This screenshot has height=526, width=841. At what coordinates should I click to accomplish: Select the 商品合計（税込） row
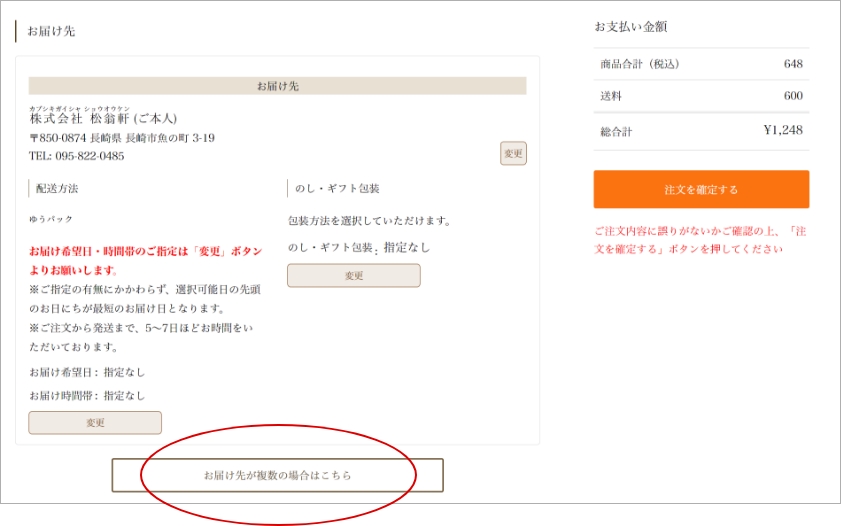click(700, 64)
